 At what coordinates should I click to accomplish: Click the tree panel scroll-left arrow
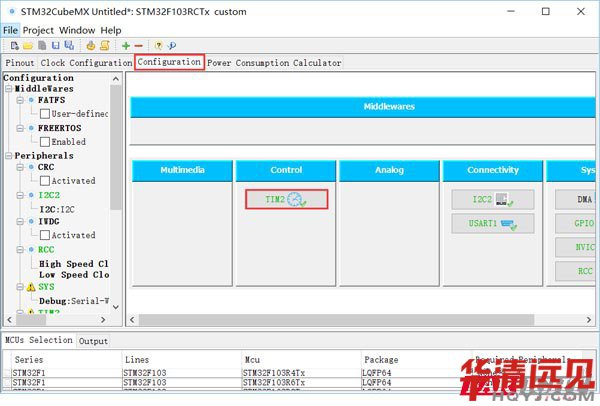(10, 319)
